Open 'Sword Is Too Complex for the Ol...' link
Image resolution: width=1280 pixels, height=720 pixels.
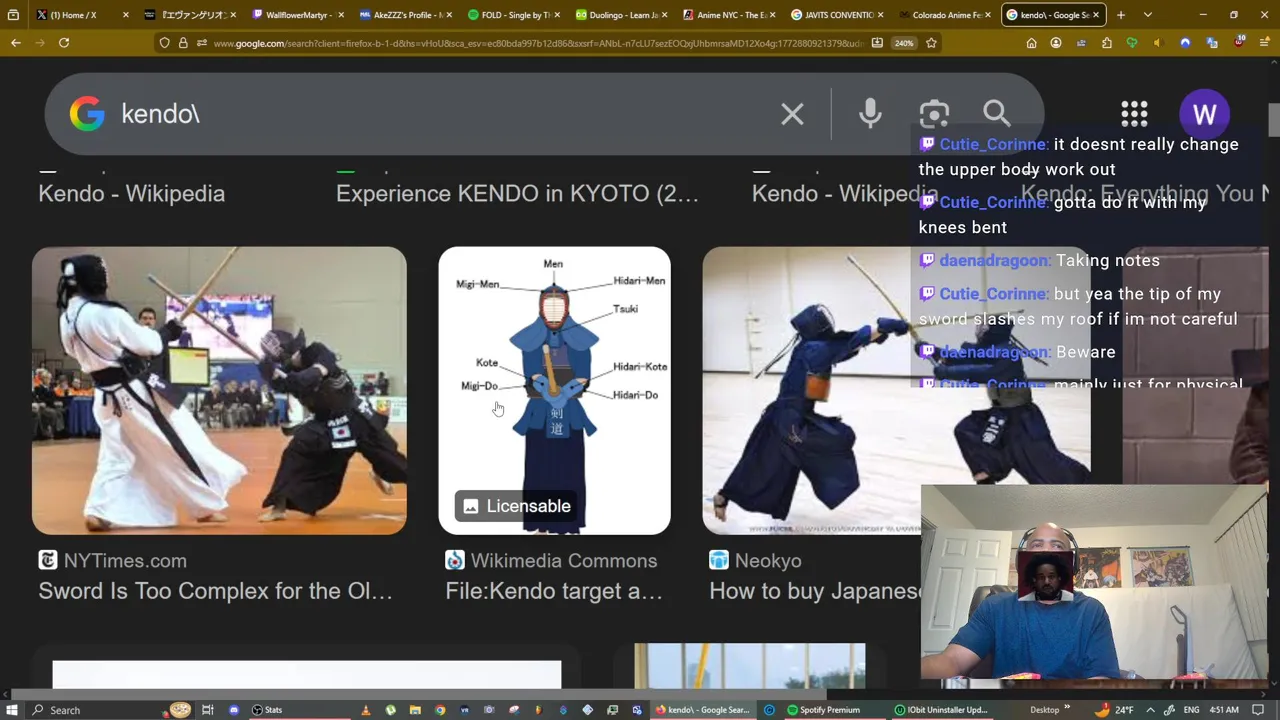(215, 591)
